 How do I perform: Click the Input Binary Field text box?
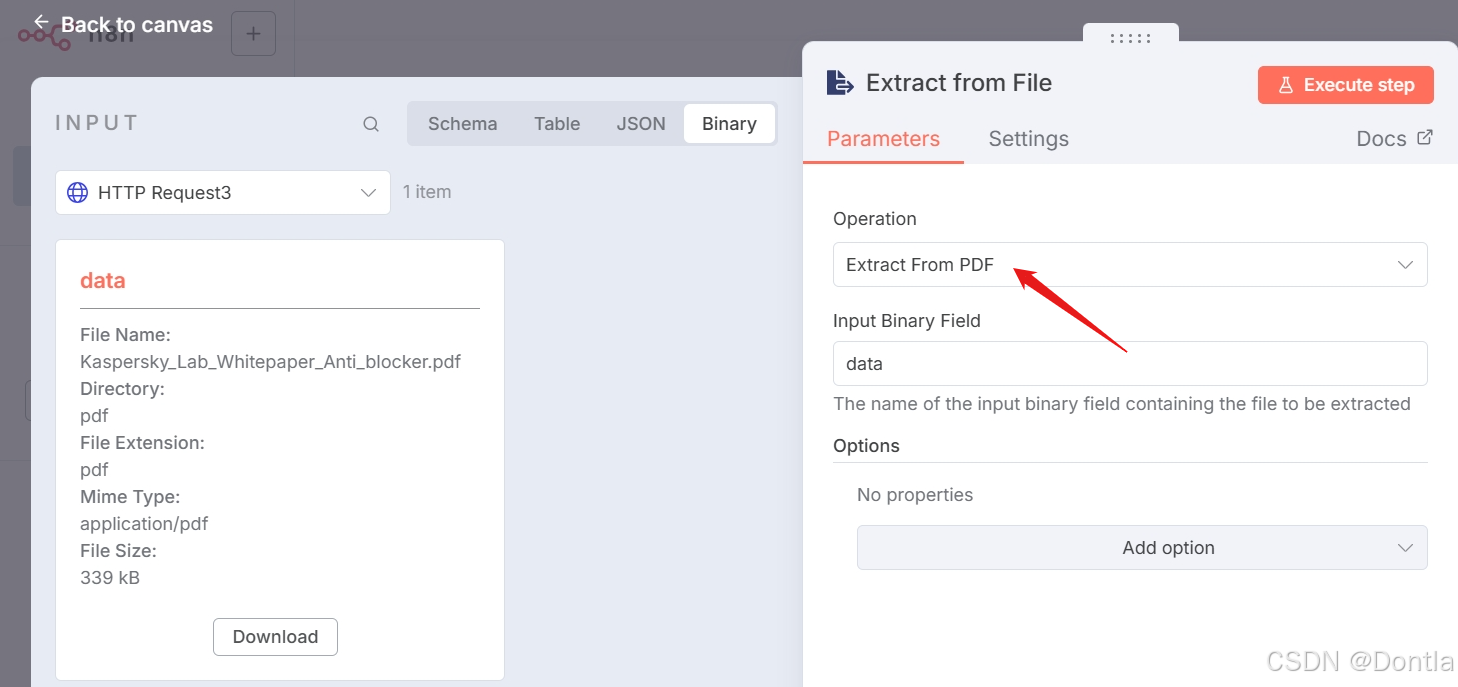[1130, 364]
